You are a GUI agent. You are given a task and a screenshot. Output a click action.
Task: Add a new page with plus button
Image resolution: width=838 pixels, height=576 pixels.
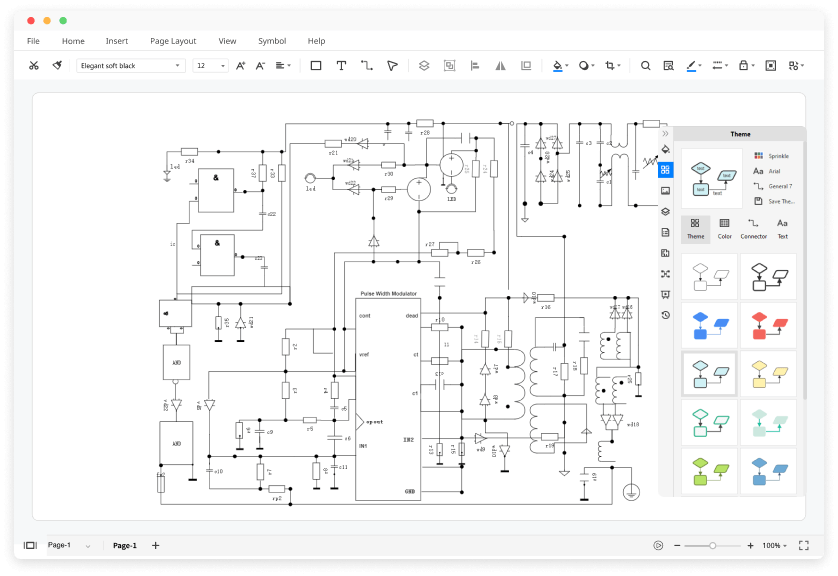point(156,546)
